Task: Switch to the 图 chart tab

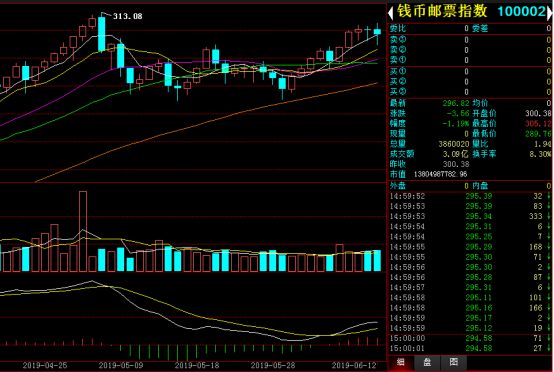Action: coord(454,362)
